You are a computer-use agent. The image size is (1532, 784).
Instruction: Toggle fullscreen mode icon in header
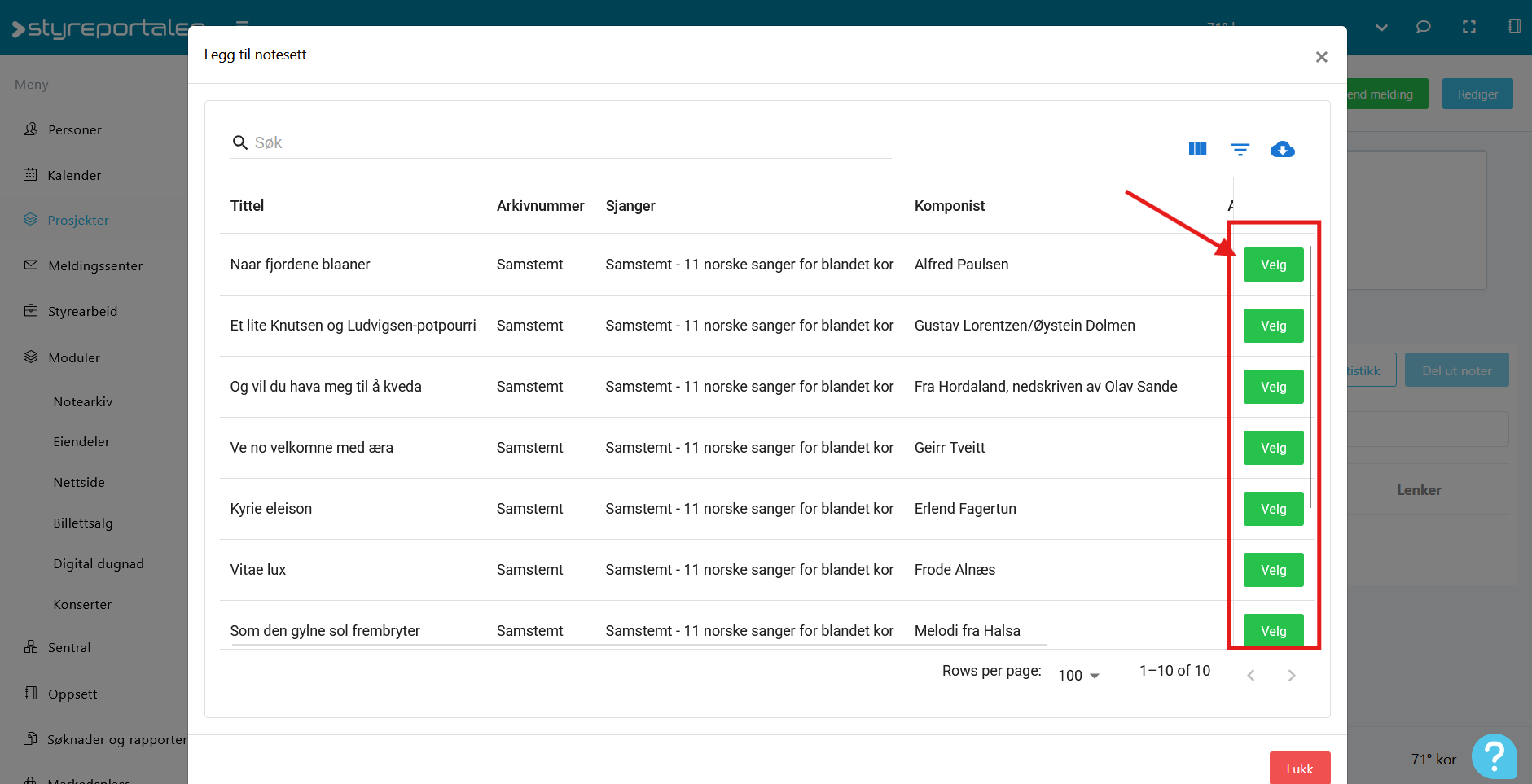(1468, 27)
